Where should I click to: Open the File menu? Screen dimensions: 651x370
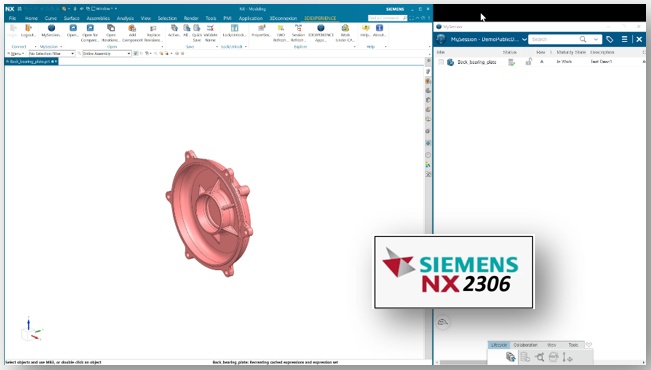click(x=12, y=18)
